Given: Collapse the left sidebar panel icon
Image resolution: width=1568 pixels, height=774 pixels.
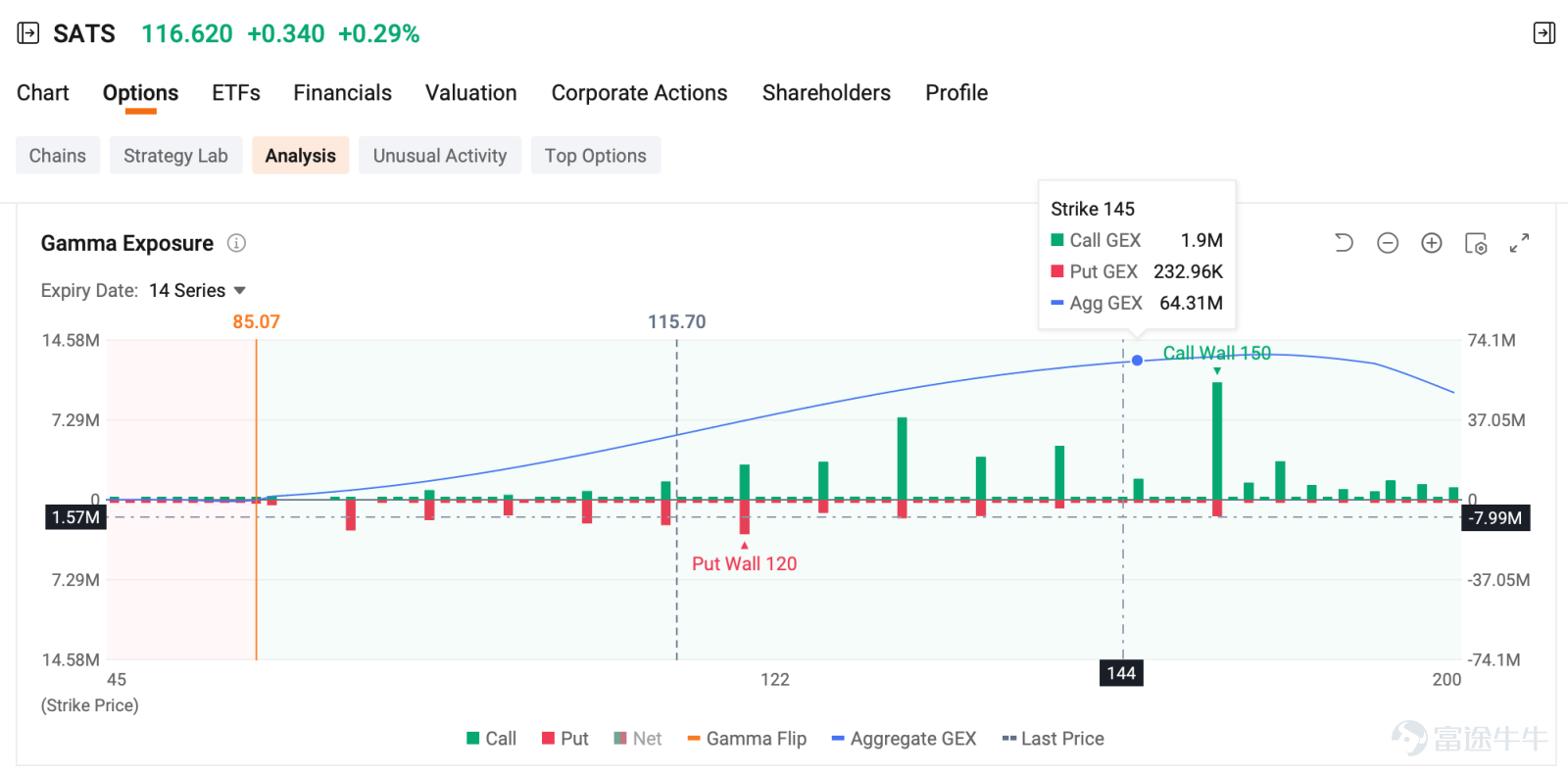Looking at the screenshot, I should pos(28,33).
